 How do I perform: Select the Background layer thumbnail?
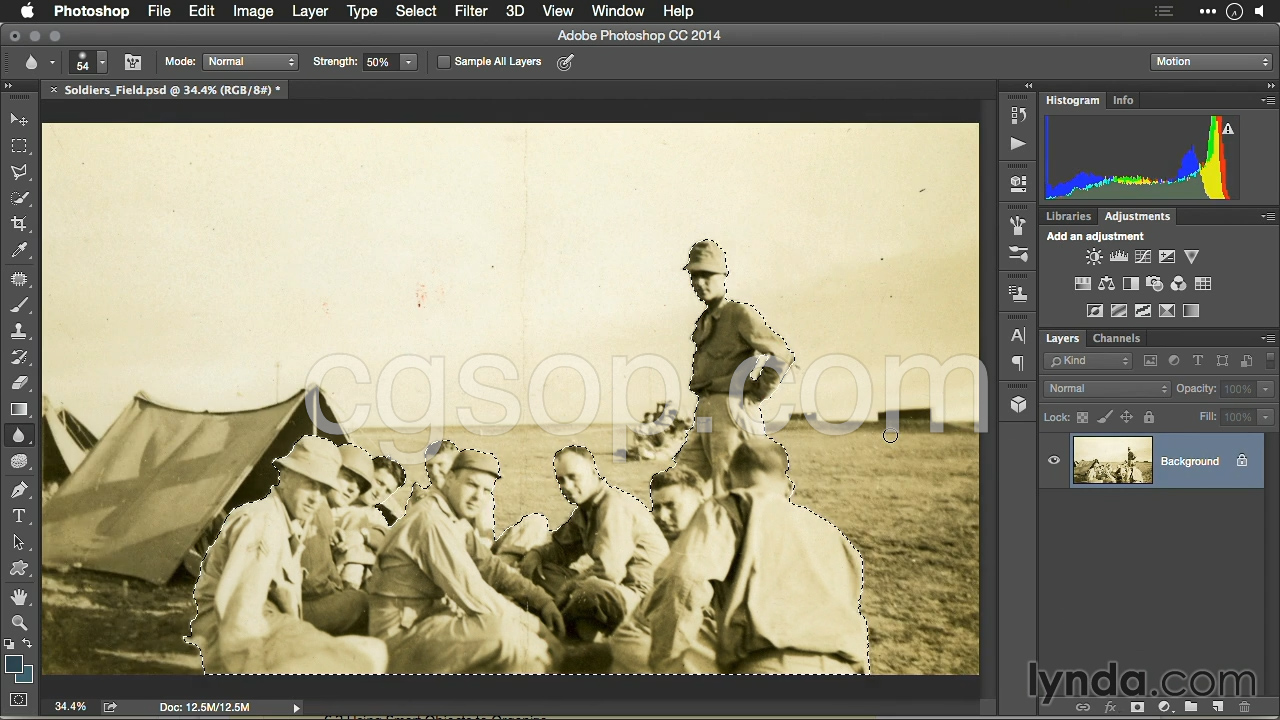pyautogui.click(x=1112, y=461)
